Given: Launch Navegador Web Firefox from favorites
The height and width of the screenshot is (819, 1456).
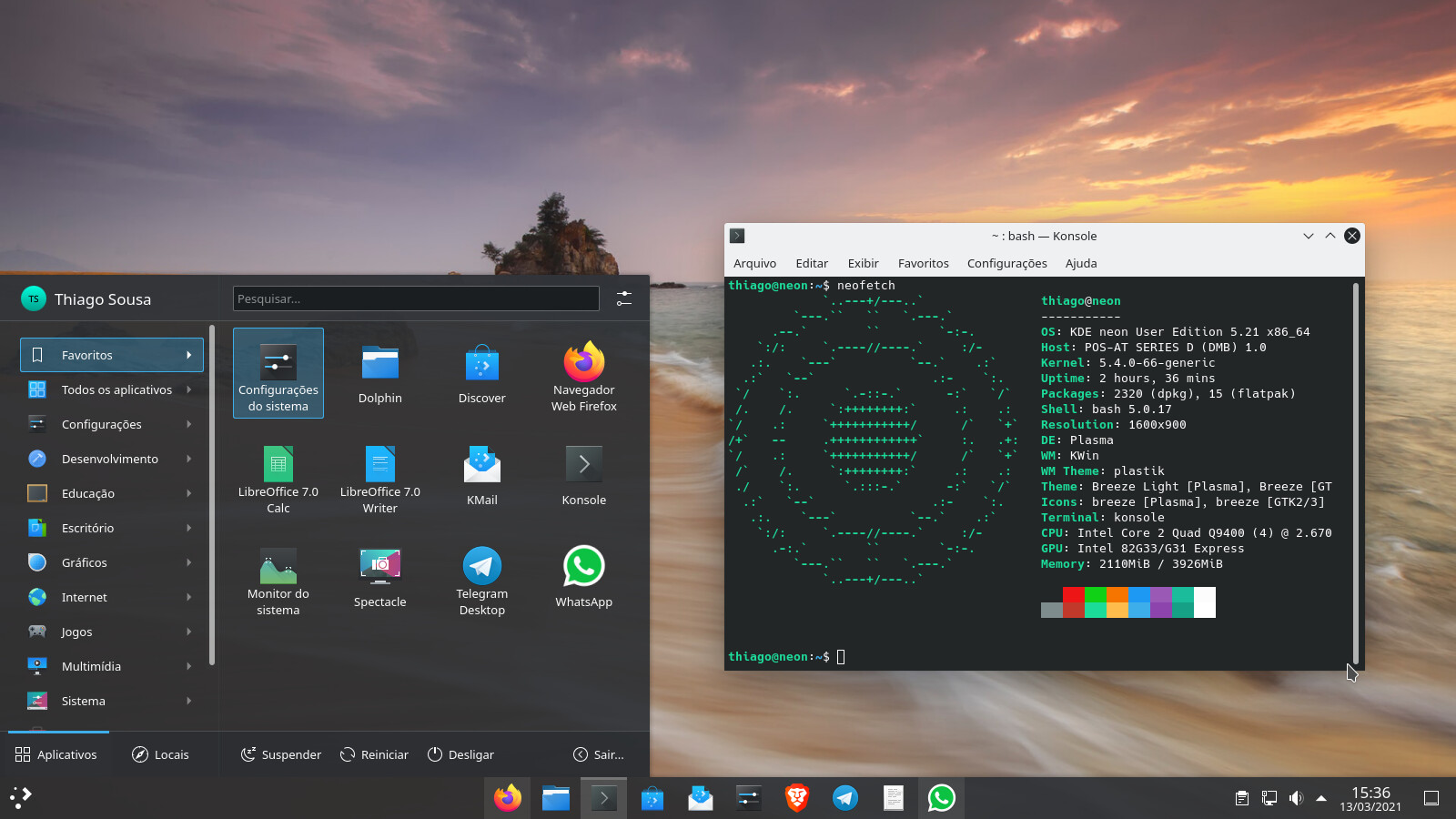Looking at the screenshot, I should click(x=584, y=373).
